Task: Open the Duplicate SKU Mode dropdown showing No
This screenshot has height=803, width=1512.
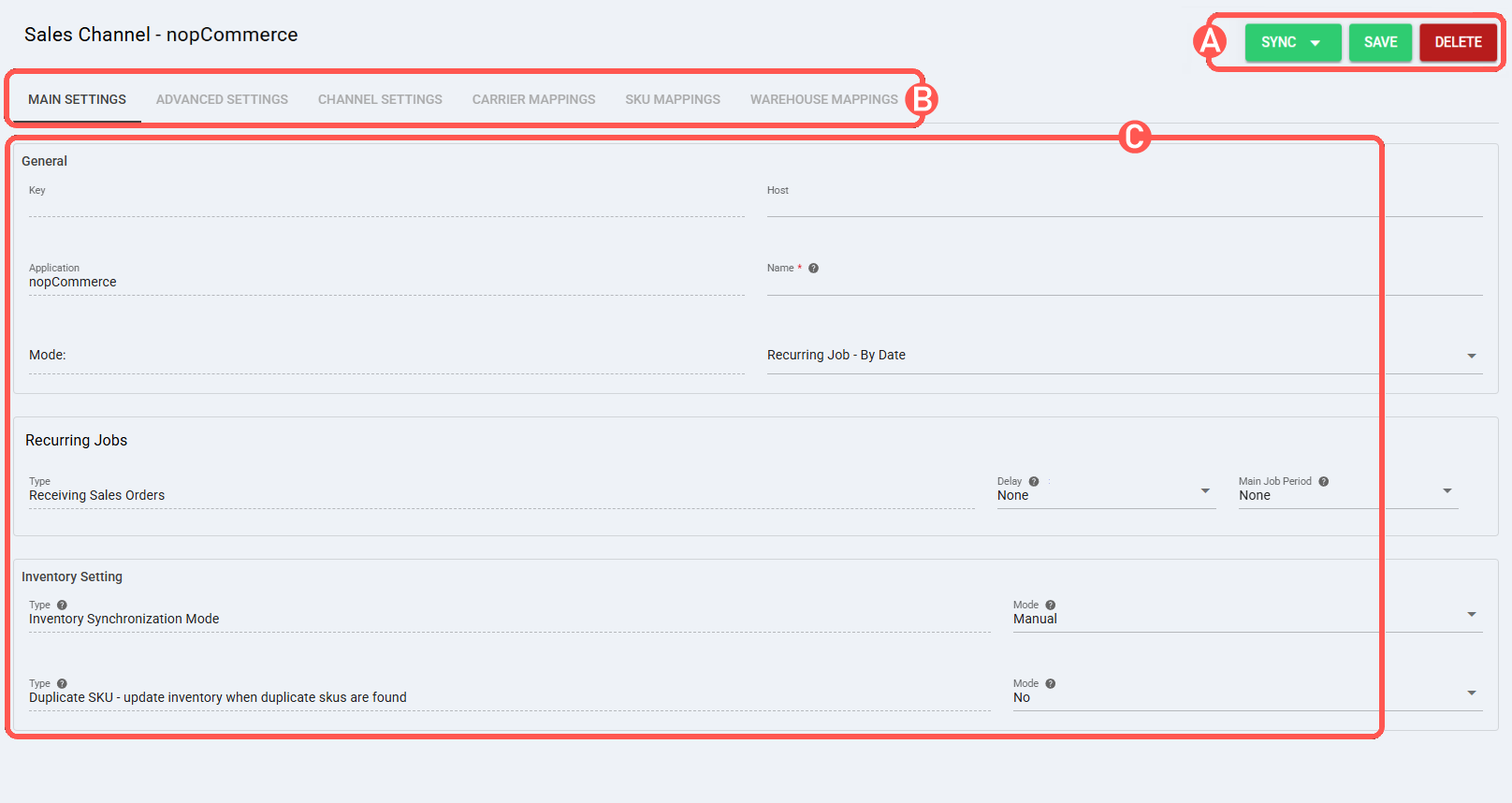Action: 1248,695
